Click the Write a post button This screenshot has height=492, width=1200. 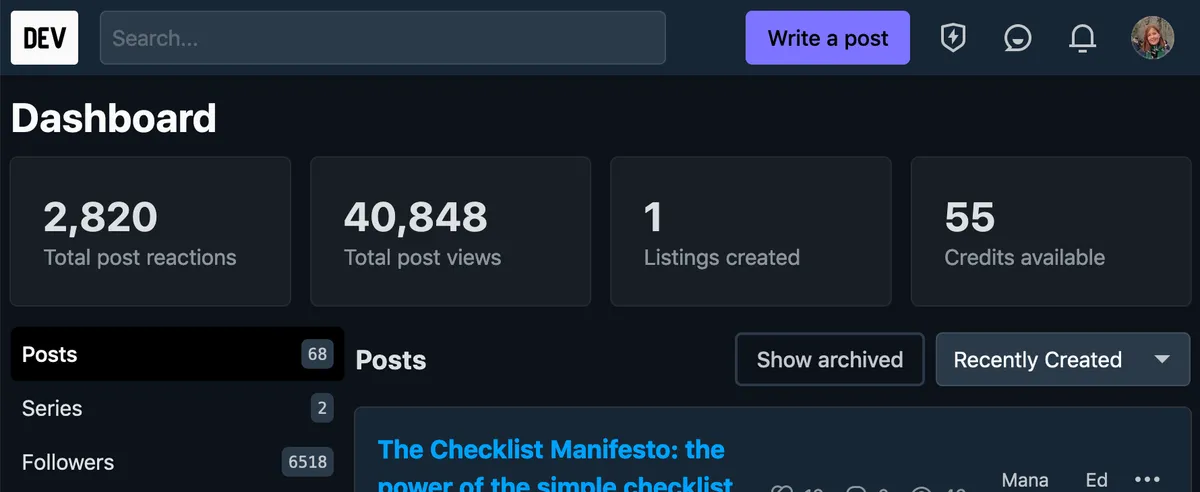(x=827, y=38)
